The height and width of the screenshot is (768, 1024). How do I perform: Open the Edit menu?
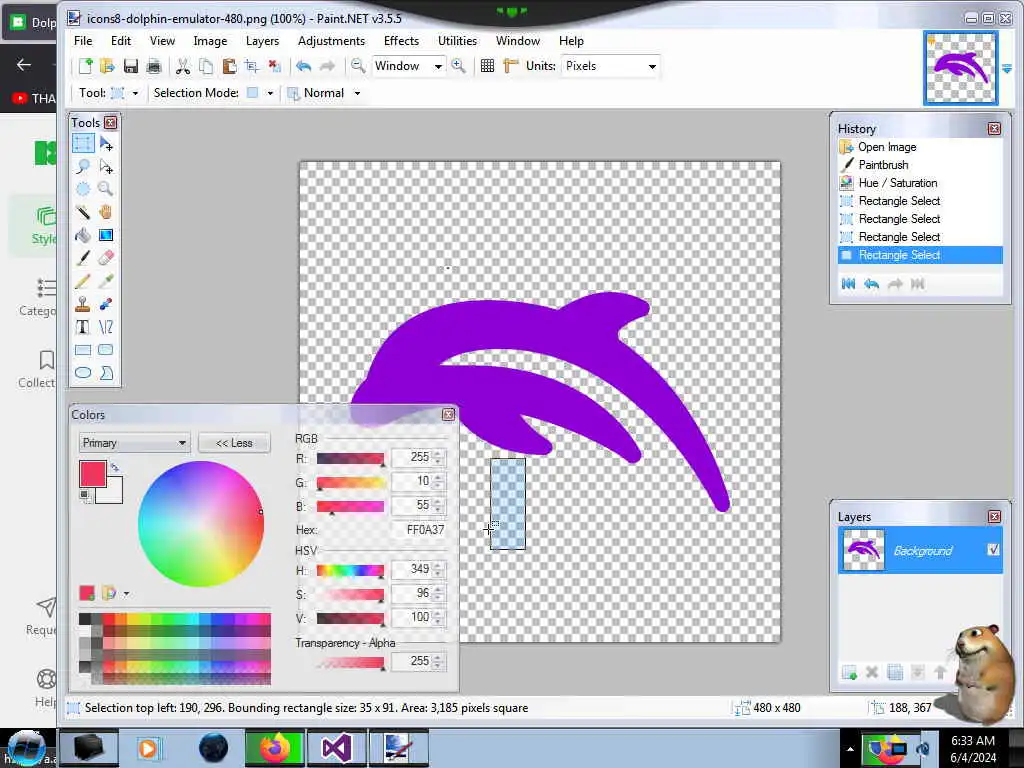(x=121, y=40)
